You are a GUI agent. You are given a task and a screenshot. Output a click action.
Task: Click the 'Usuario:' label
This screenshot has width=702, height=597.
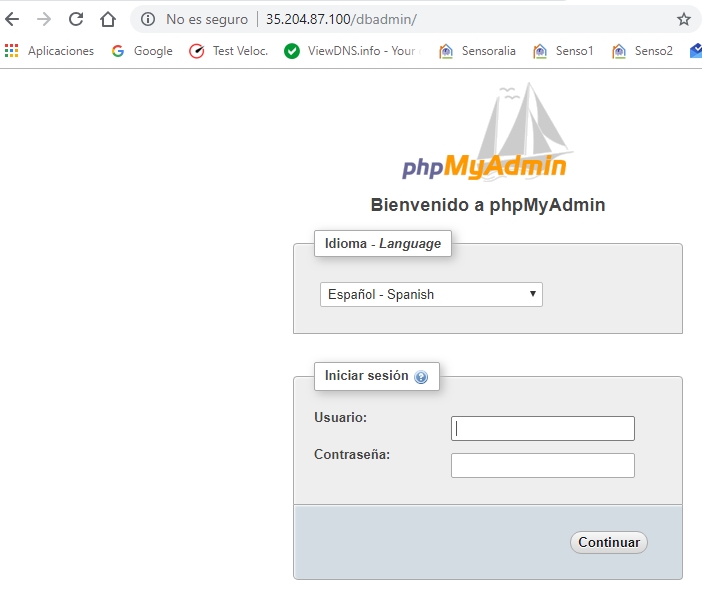(x=340, y=417)
